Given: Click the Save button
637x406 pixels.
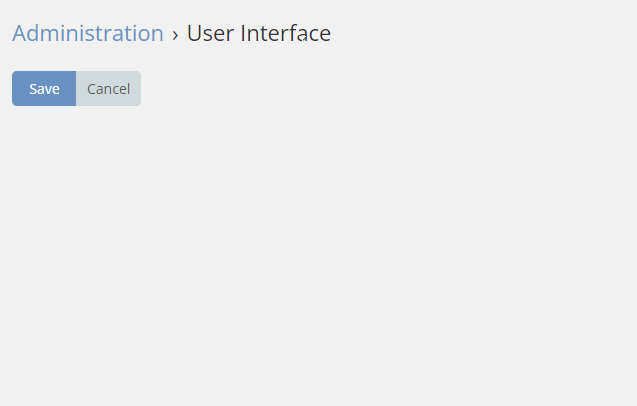Looking at the screenshot, I should click(x=44, y=88).
